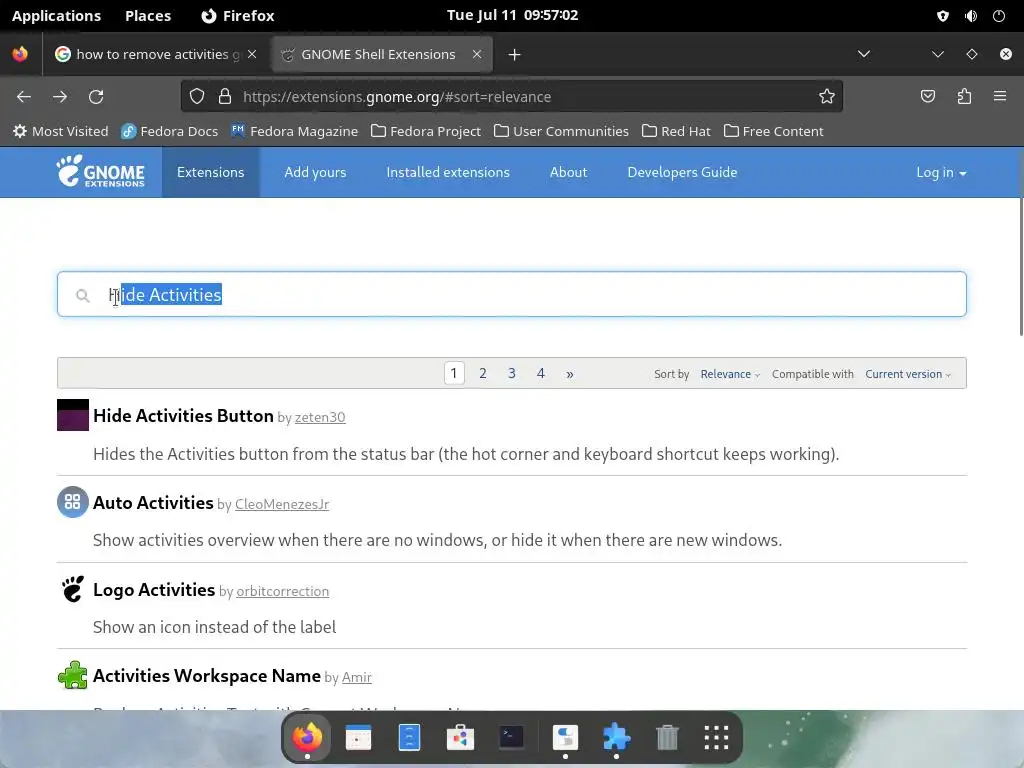Click the security shield tray icon
The height and width of the screenshot is (768, 1024).
942,16
